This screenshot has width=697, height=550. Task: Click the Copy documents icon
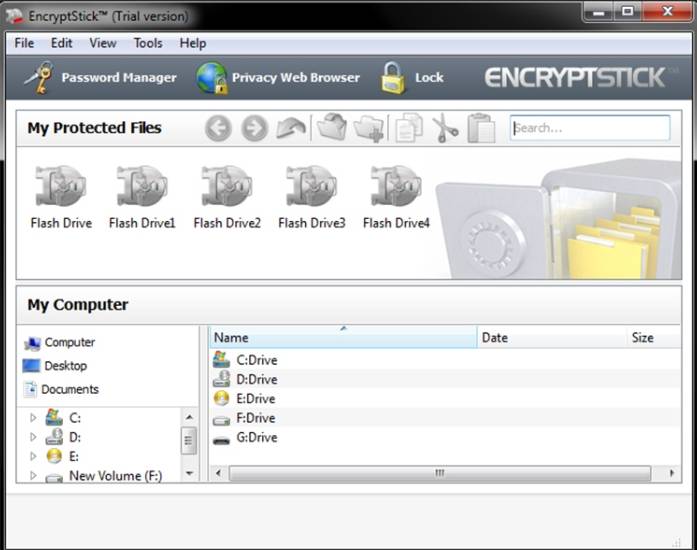[x=409, y=128]
